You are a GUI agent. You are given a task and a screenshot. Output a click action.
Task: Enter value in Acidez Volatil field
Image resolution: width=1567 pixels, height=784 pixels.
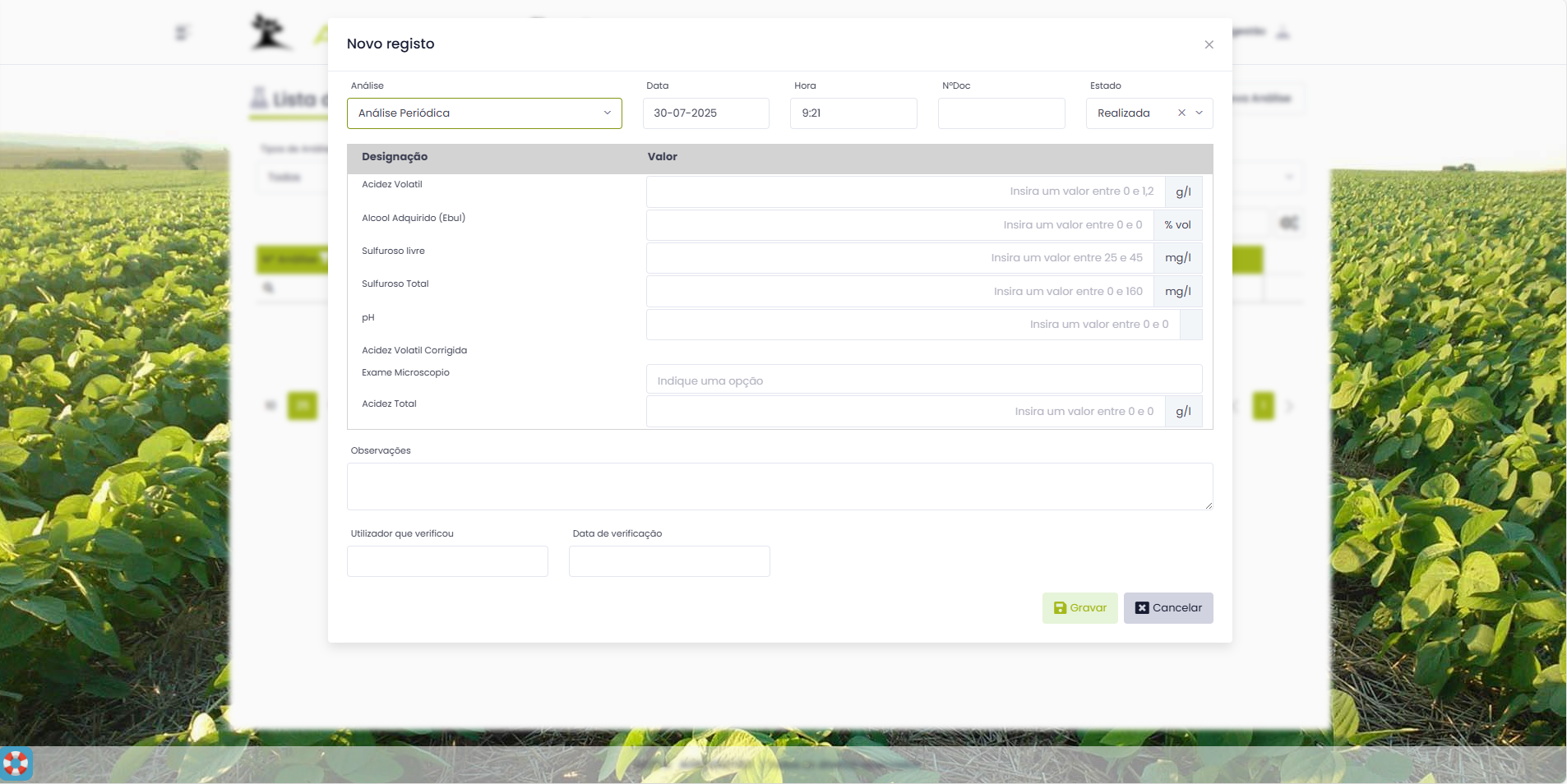[x=904, y=191]
